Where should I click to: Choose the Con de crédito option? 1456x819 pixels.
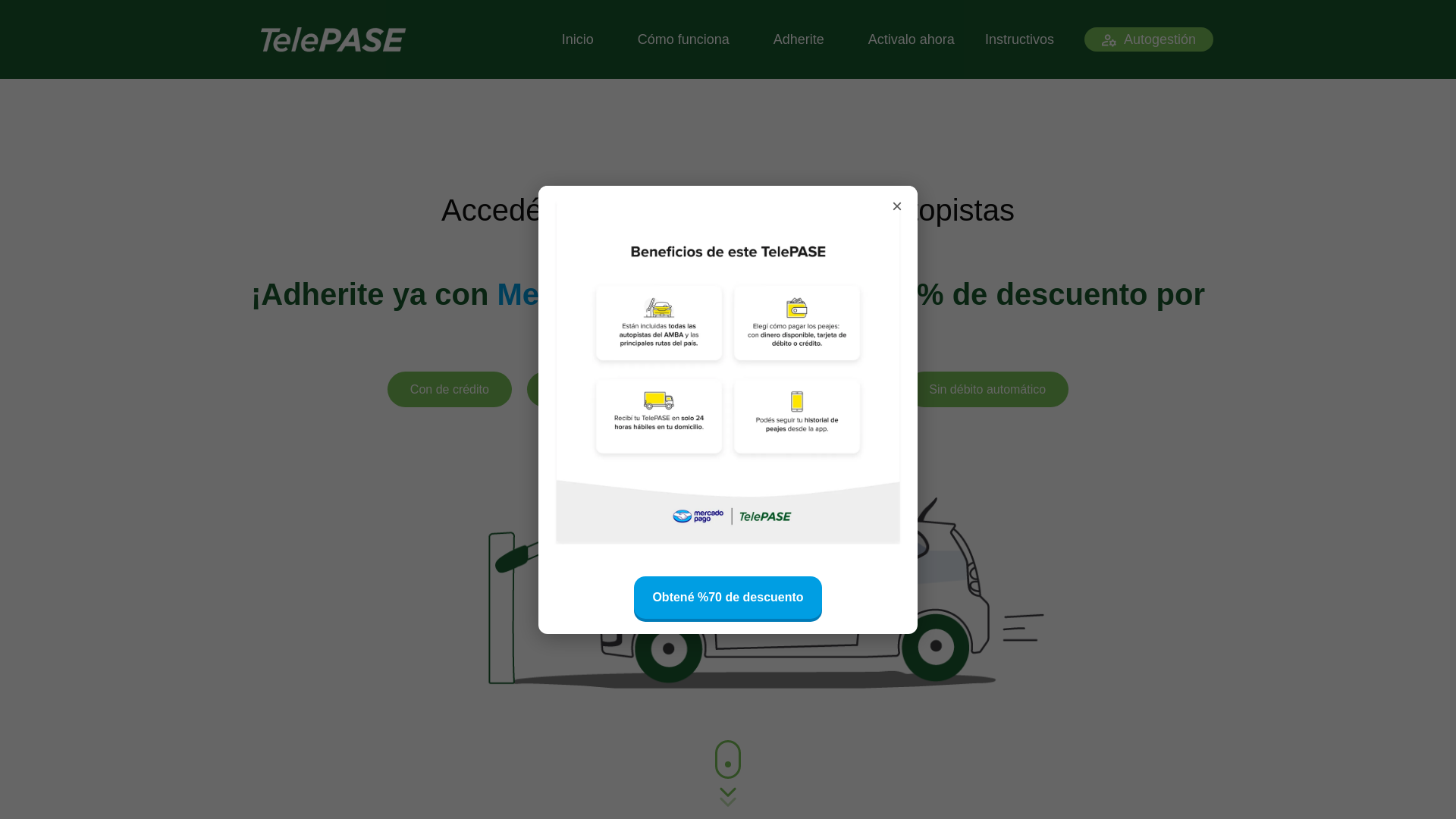pyautogui.click(x=450, y=389)
